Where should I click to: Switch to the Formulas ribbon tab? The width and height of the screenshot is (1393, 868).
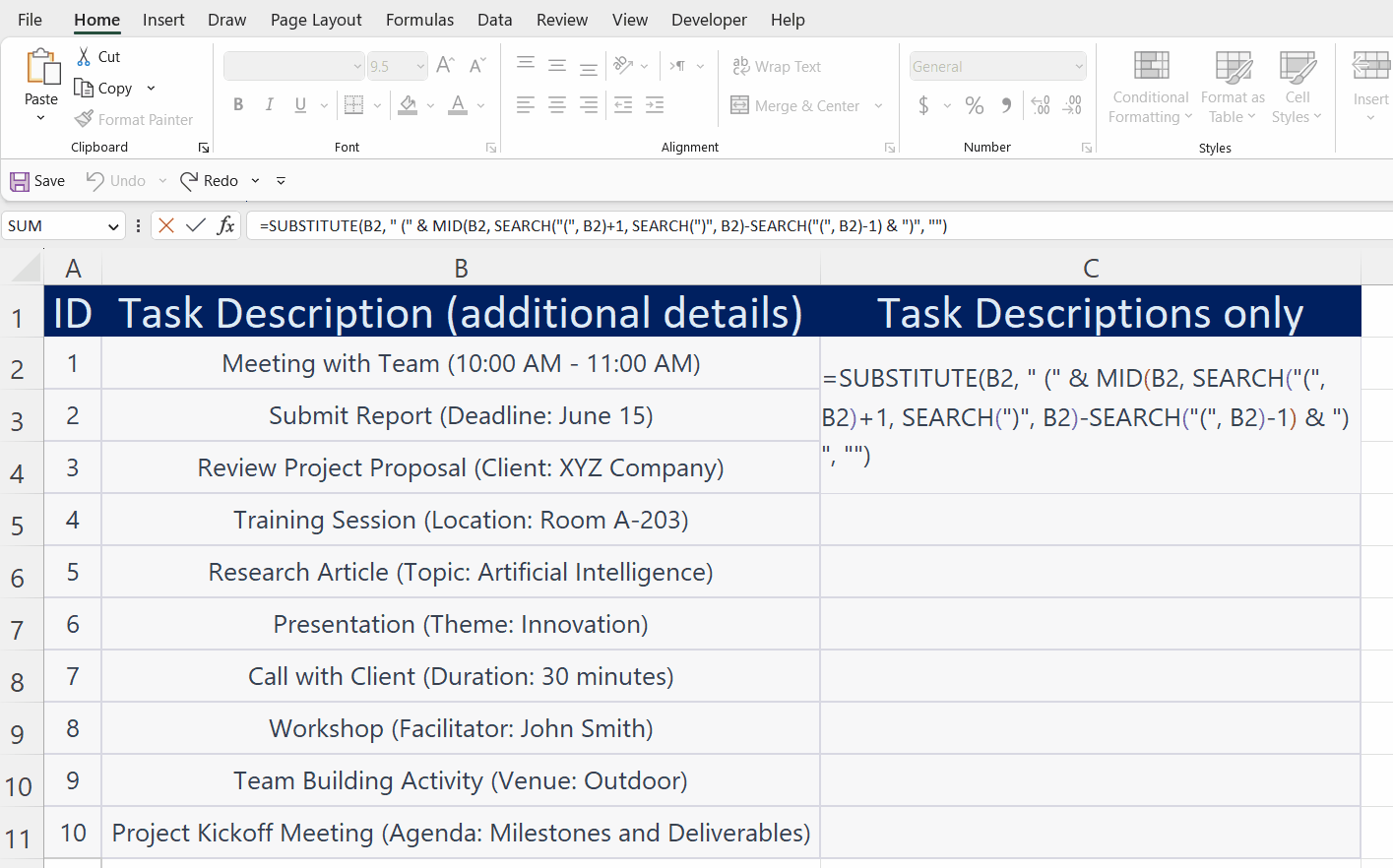419,19
